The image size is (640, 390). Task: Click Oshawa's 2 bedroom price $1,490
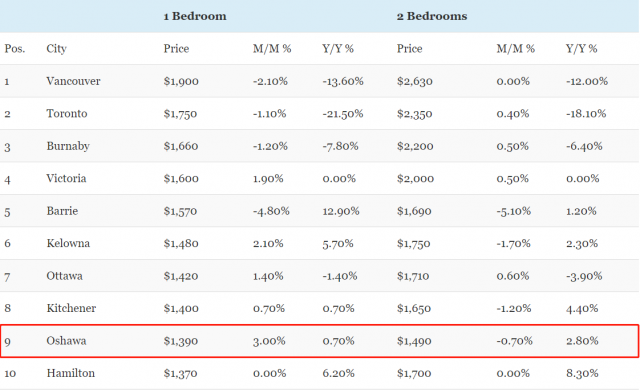click(414, 341)
